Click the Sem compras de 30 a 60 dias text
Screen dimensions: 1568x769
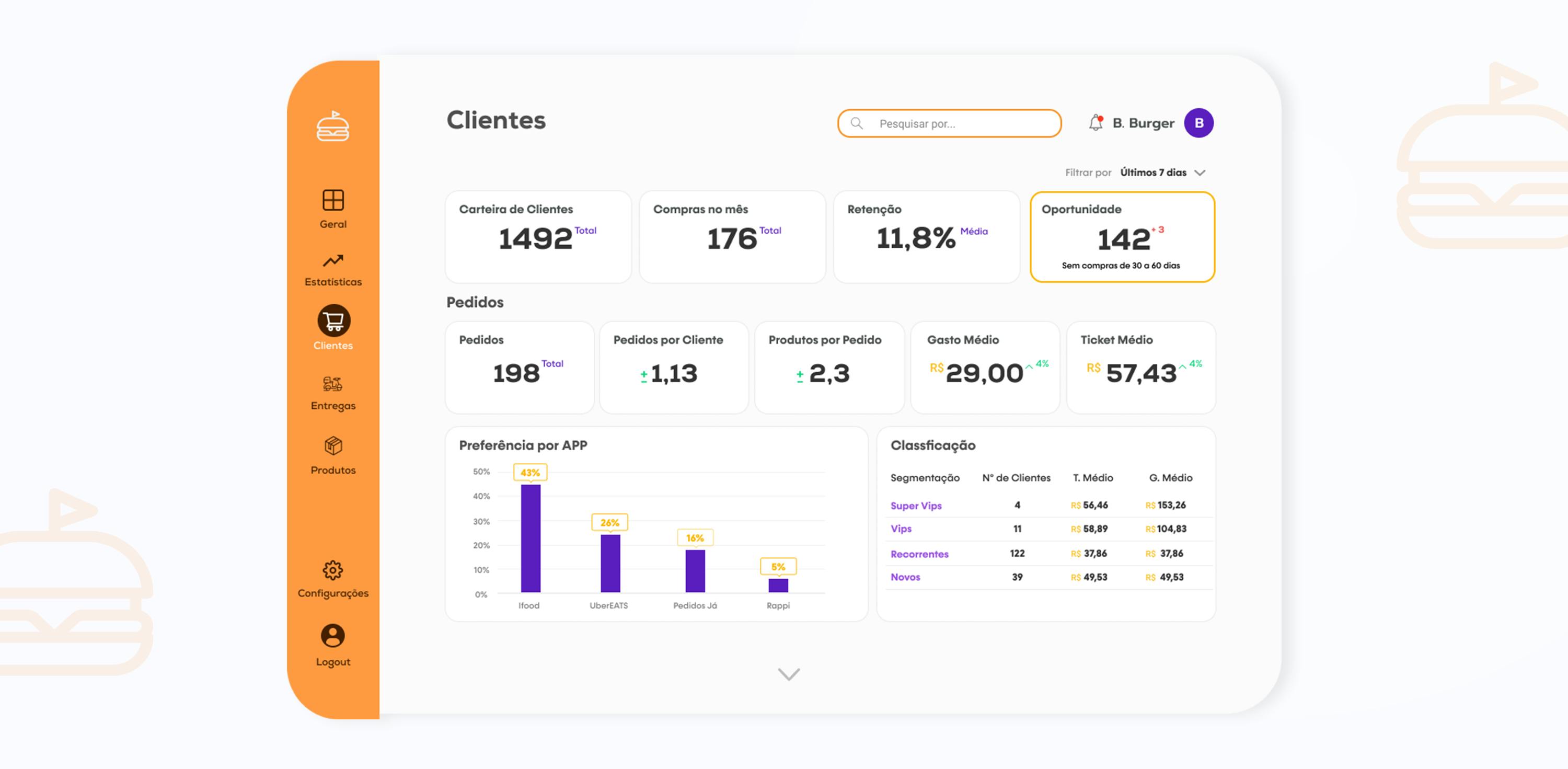1121,266
